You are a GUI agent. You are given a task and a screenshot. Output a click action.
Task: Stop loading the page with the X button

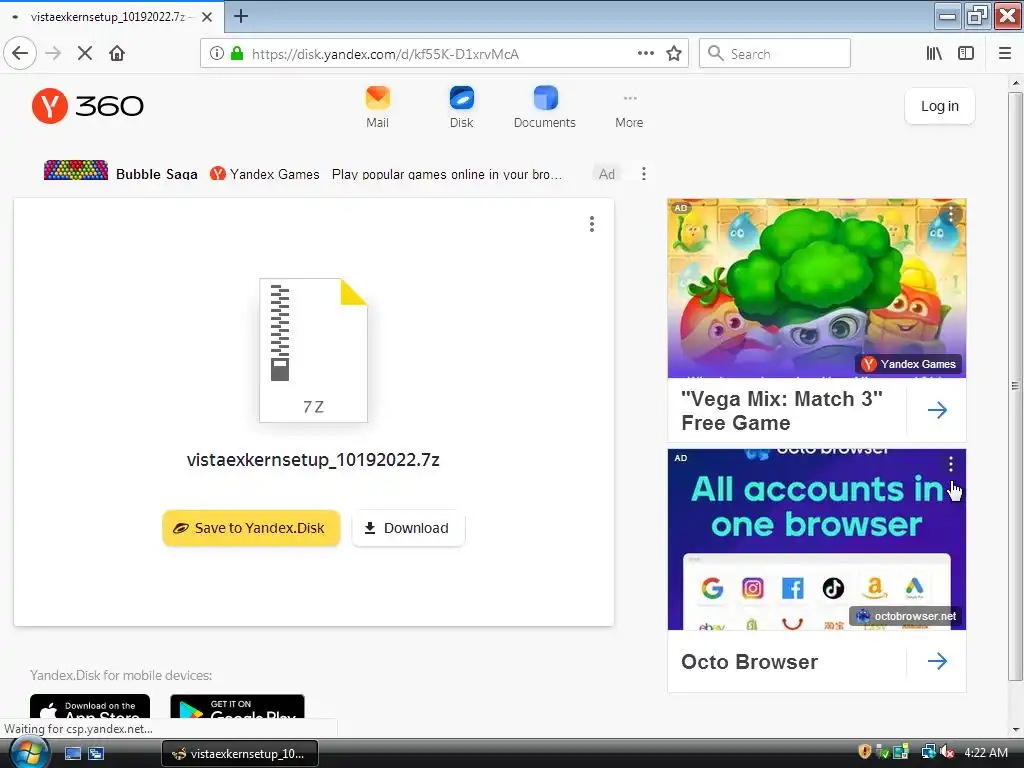pyautogui.click(x=85, y=54)
